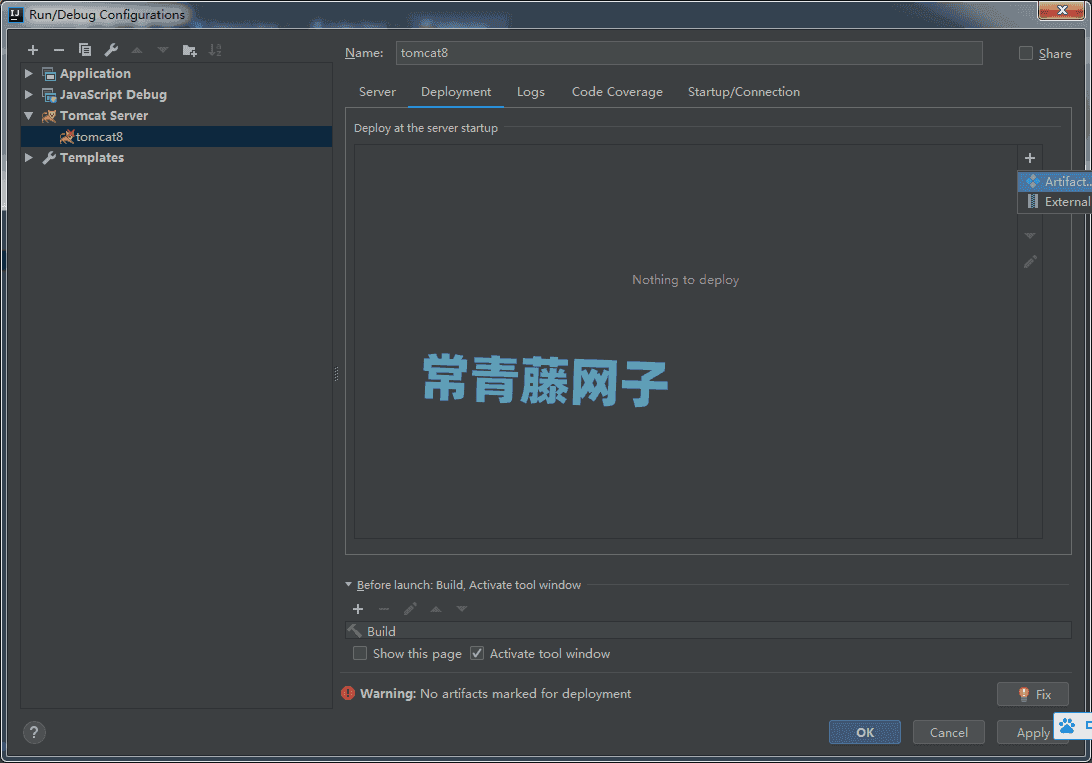This screenshot has width=1092, height=763.
Task: Go to Code Coverage tab
Action: pyautogui.click(x=618, y=92)
